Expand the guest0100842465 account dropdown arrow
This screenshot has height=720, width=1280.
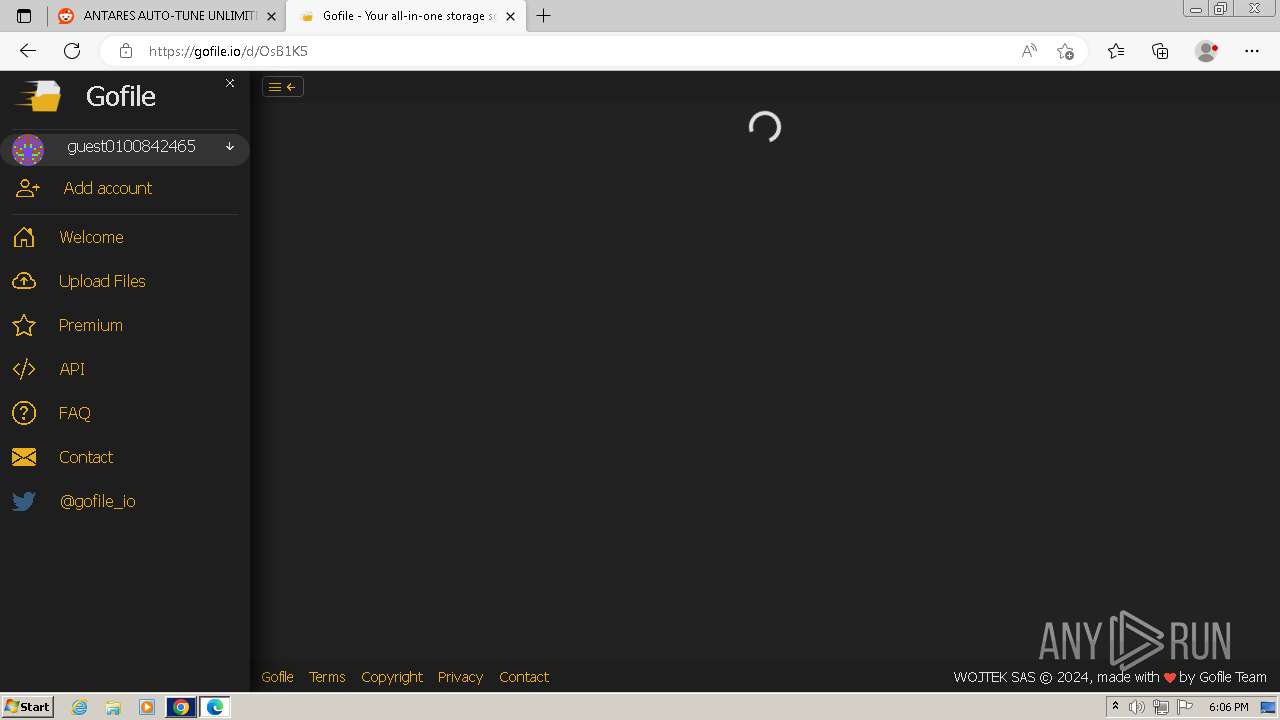230,146
